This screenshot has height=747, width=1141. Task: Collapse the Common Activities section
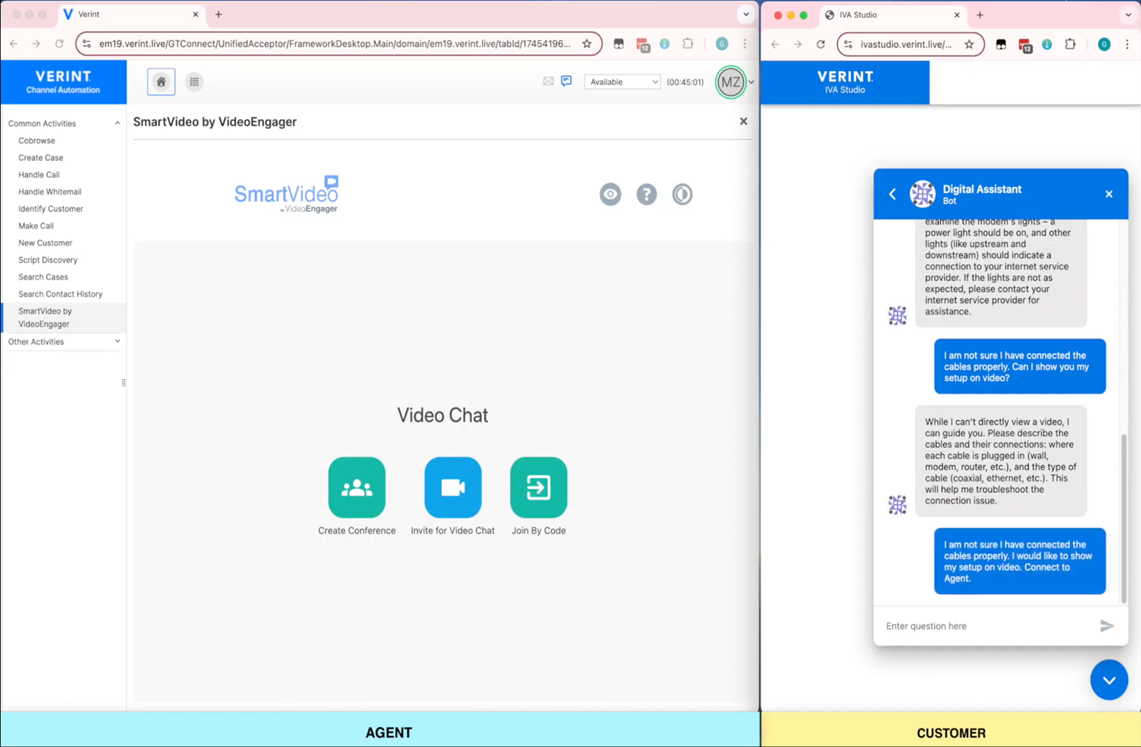pyautogui.click(x=118, y=122)
